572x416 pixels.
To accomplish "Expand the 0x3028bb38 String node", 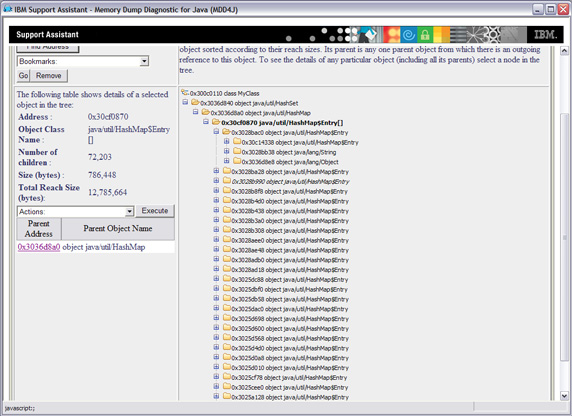I will [x=227, y=151].
